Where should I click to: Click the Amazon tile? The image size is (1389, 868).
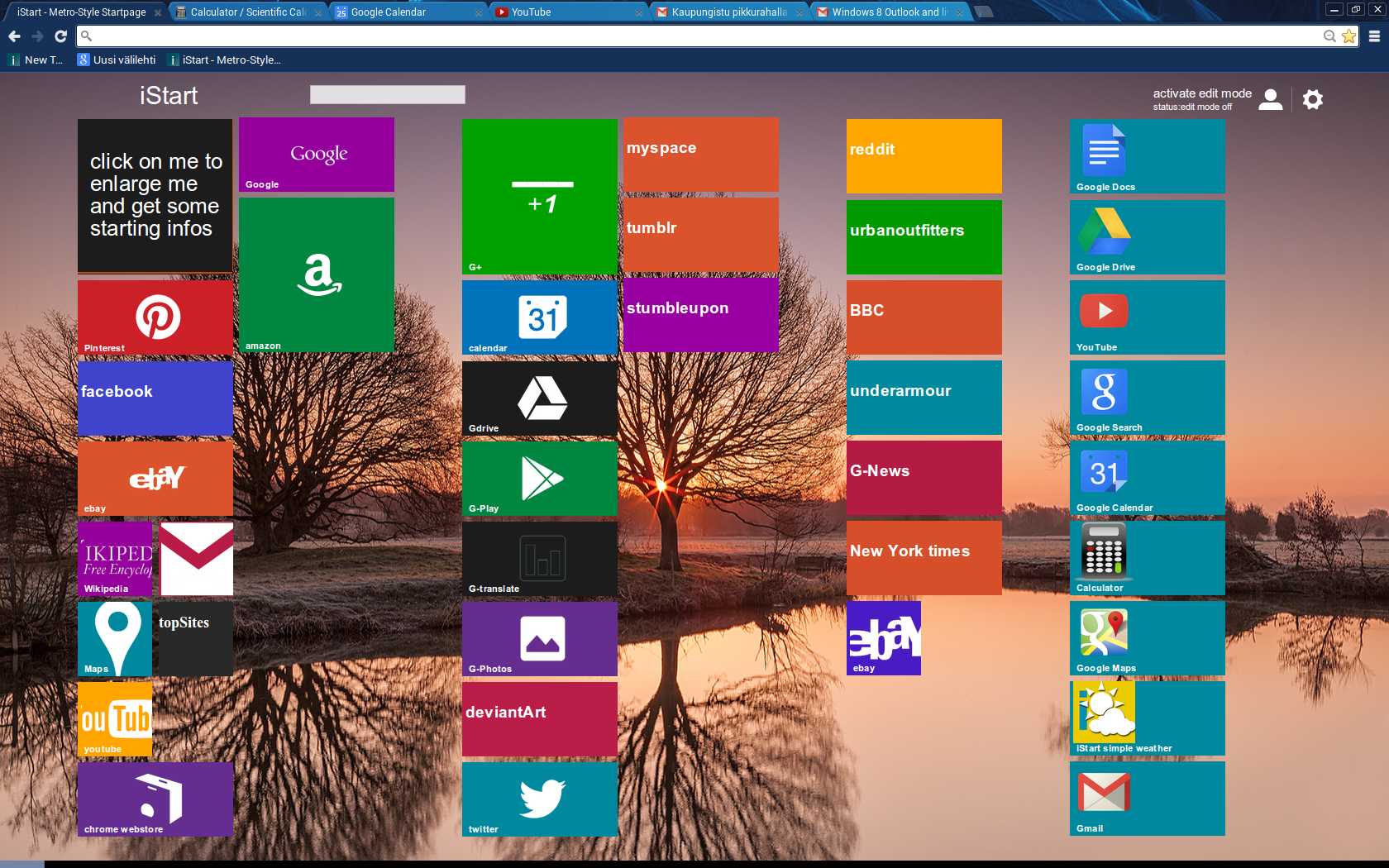point(317,275)
